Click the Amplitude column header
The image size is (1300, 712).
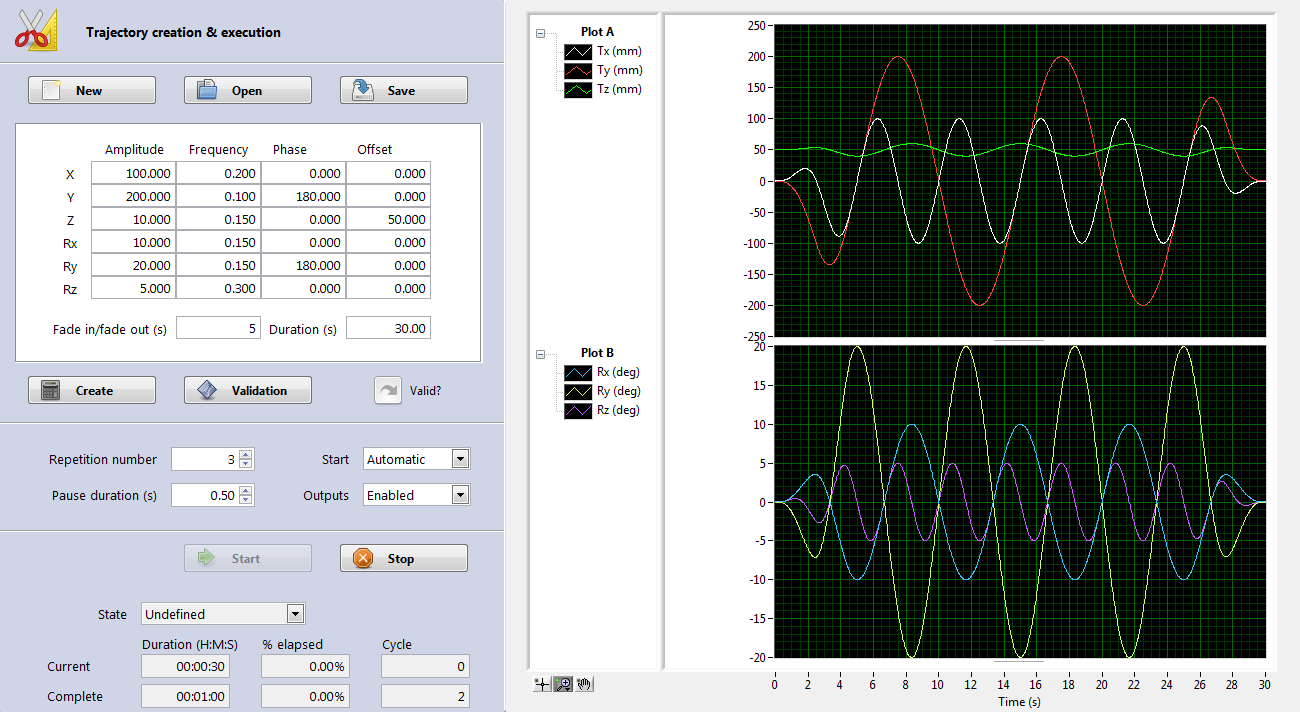click(x=134, y=149)
